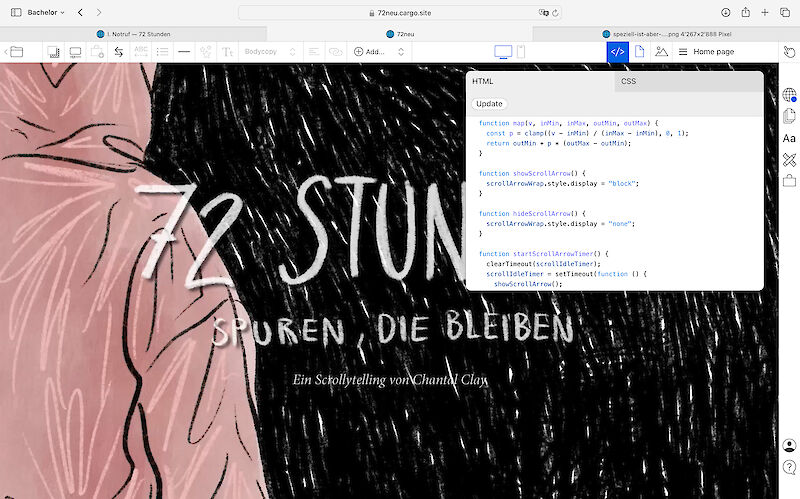The width and height of the screenshot is (800, 499).
Task: Click the swap arrows toolbar icon
Action: (119, 52)
